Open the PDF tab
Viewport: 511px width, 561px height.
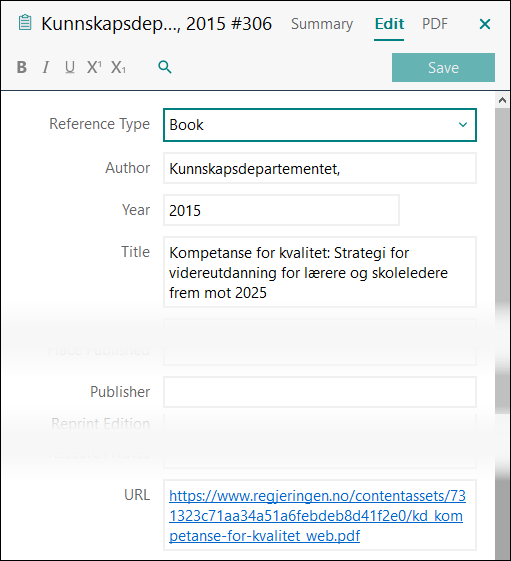click(435, 24)
